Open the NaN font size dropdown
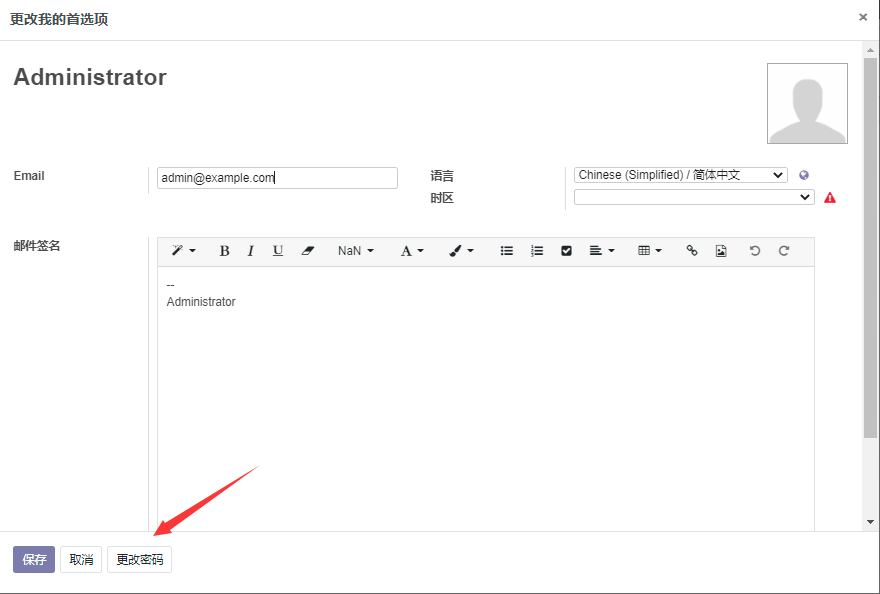Image resolution: width=880 pixels, height=594 pixels. pos(356,251)
